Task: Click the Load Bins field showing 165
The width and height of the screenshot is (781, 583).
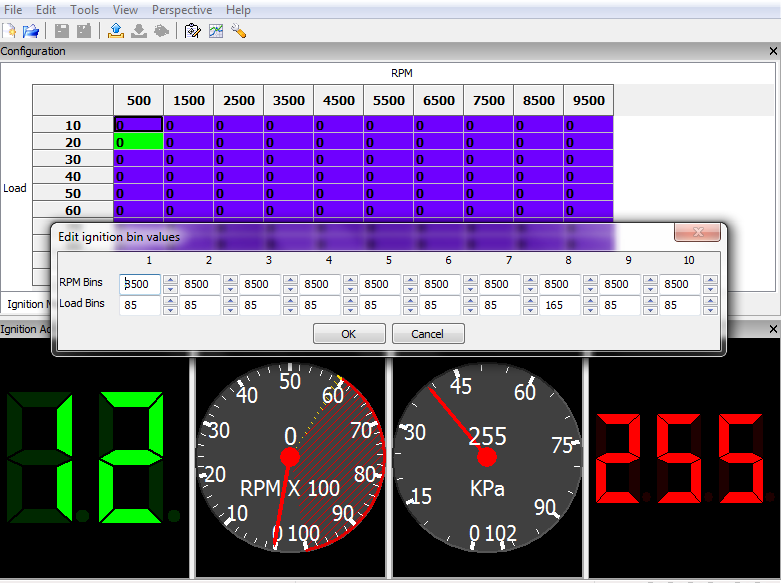Action: pyautogui.click(x=560, y=305)
